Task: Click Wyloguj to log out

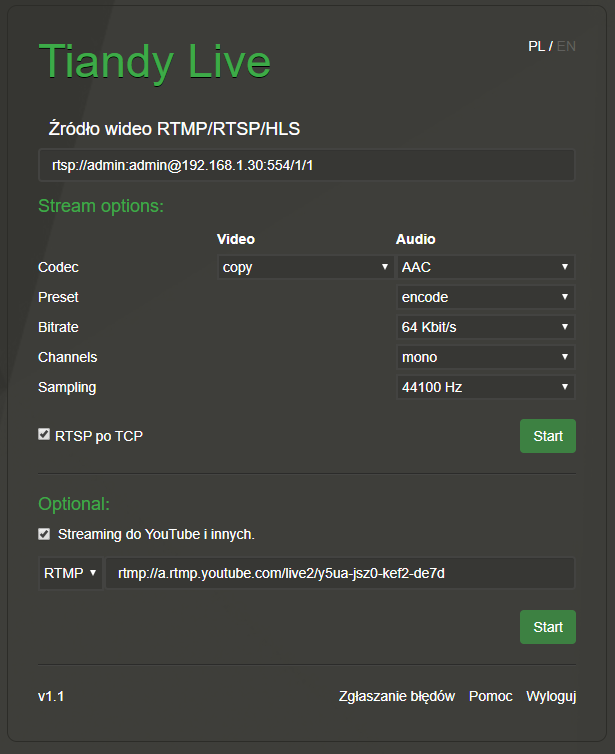Action: point(551,696)
